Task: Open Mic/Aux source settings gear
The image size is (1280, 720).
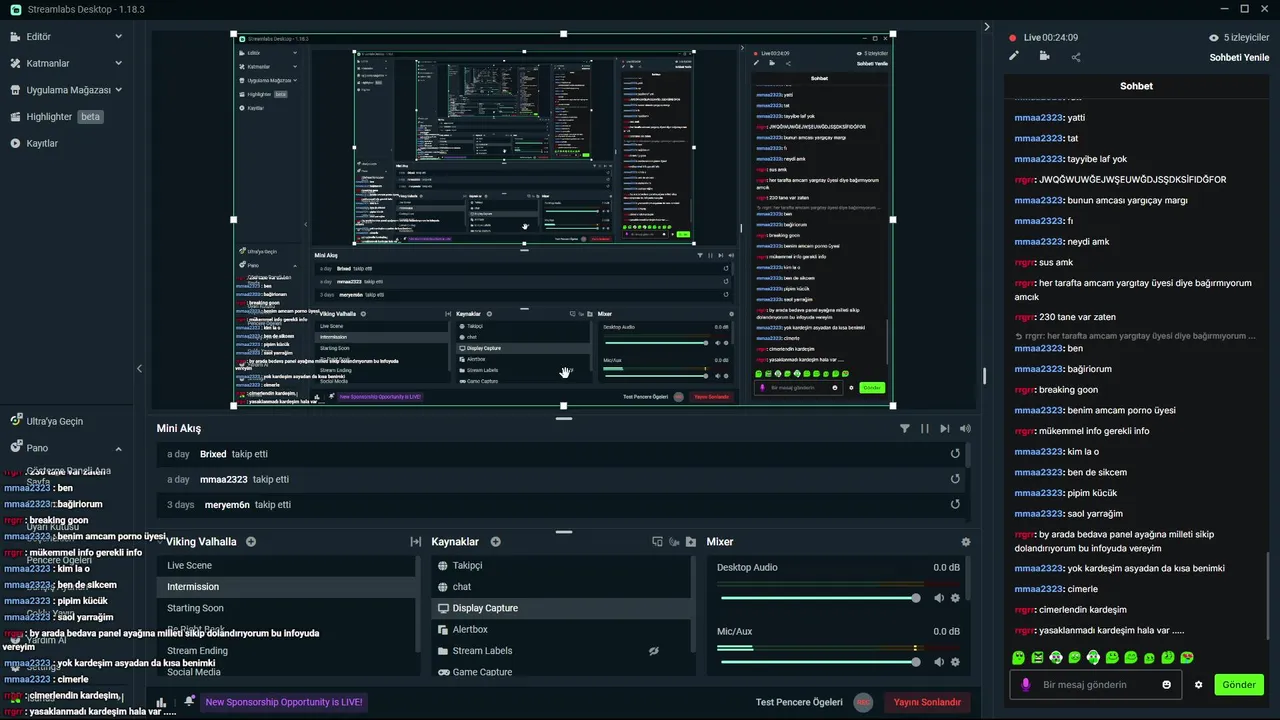Action: [x=955, y=662]
